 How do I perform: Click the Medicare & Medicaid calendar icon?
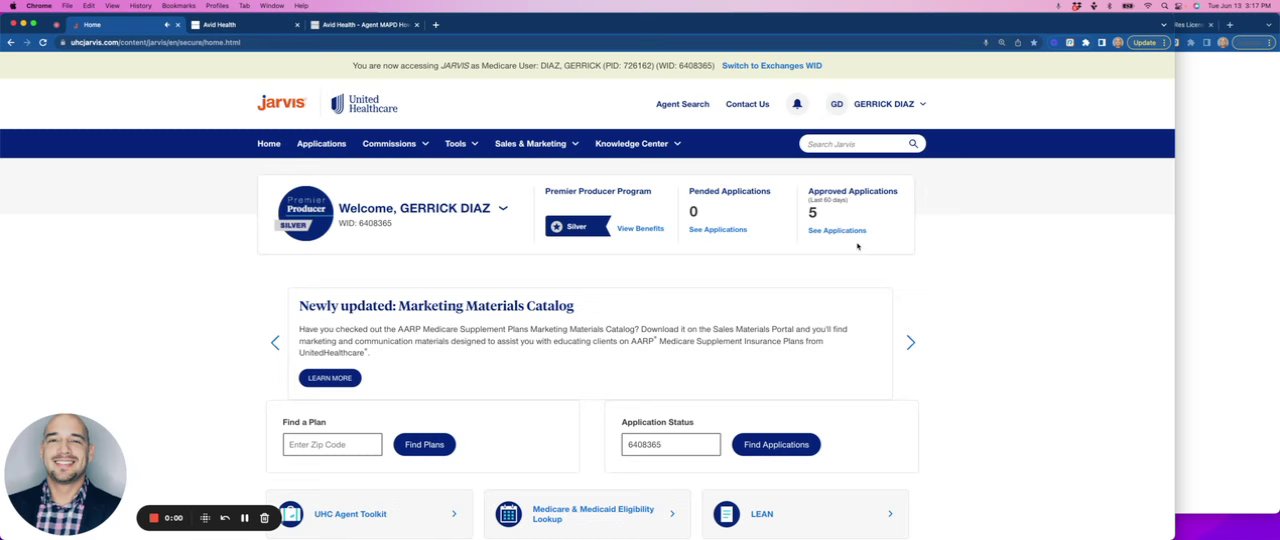[x=509, y=514]
